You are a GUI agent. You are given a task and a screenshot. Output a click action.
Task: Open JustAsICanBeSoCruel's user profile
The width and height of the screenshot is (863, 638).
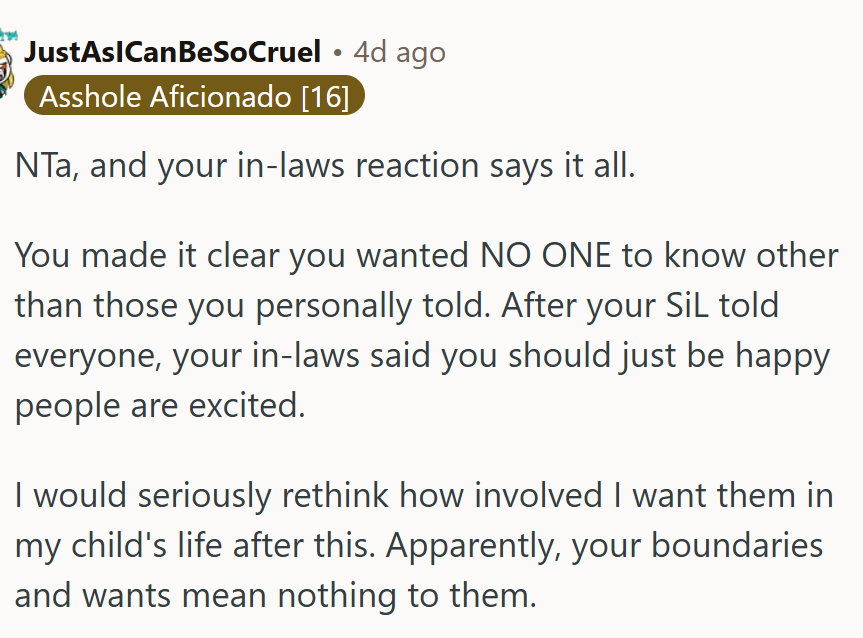pos(172,52)
